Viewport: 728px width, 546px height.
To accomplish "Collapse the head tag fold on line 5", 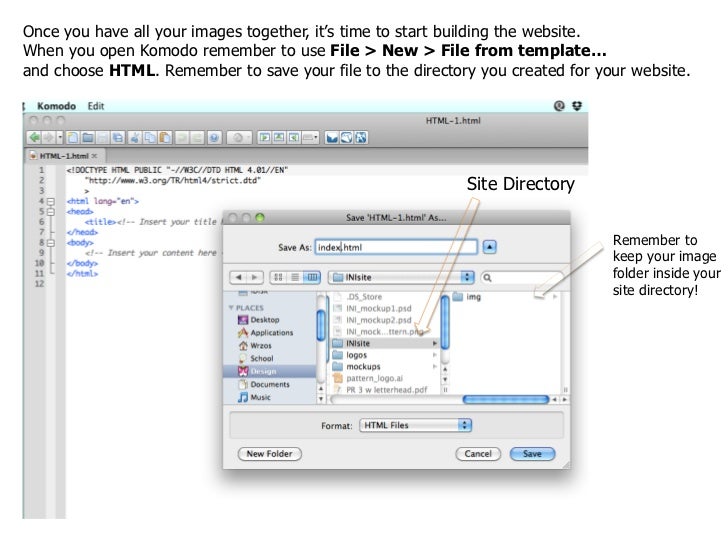I will [x=51, y=212].
